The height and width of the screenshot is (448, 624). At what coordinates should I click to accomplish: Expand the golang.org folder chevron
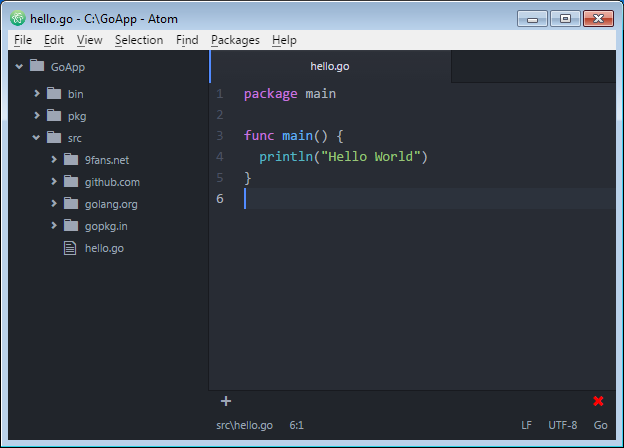tap(53, 203)
